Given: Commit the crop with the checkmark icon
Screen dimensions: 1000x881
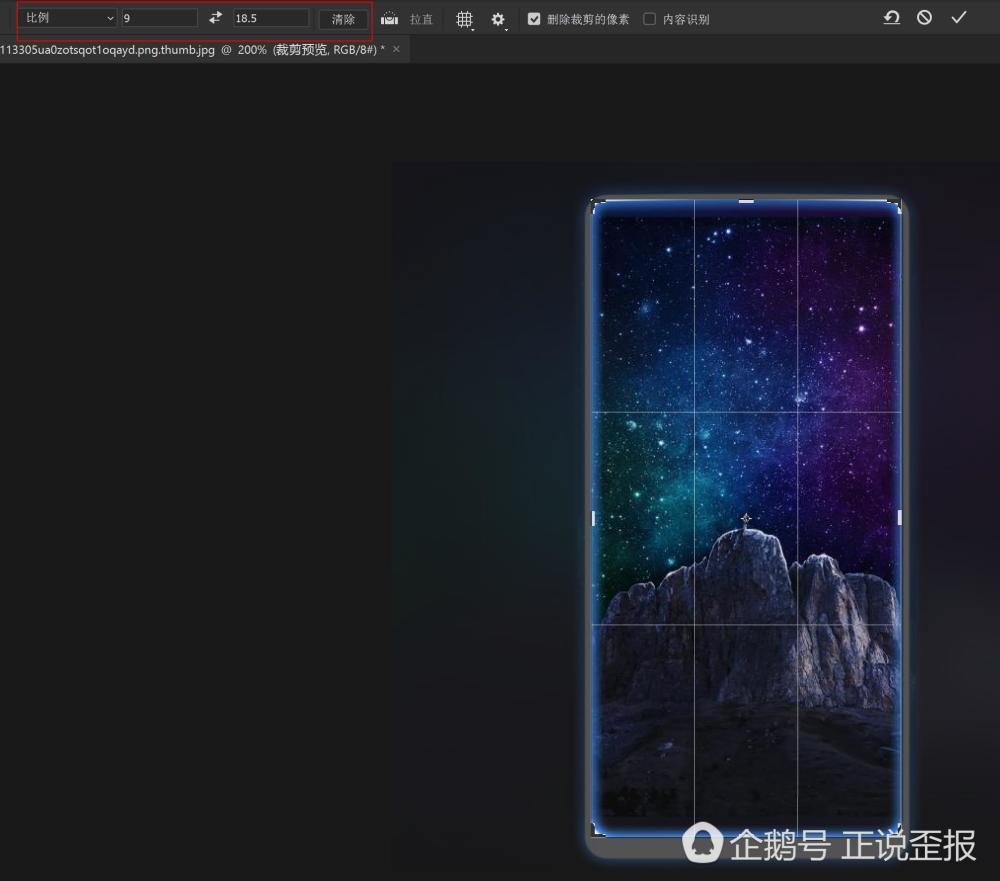Looking at the screenshot, I should pyautogui.click(x=959, y=18).
